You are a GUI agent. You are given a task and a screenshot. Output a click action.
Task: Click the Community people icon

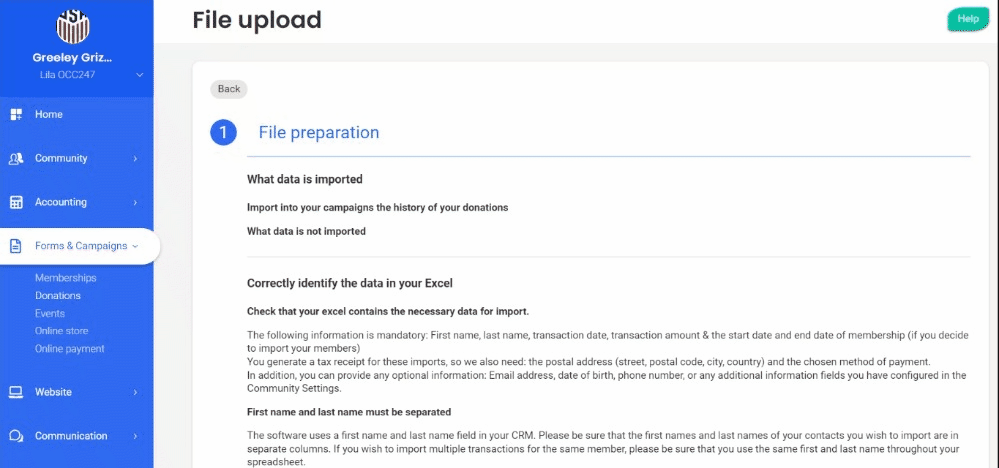coord(16,159)
